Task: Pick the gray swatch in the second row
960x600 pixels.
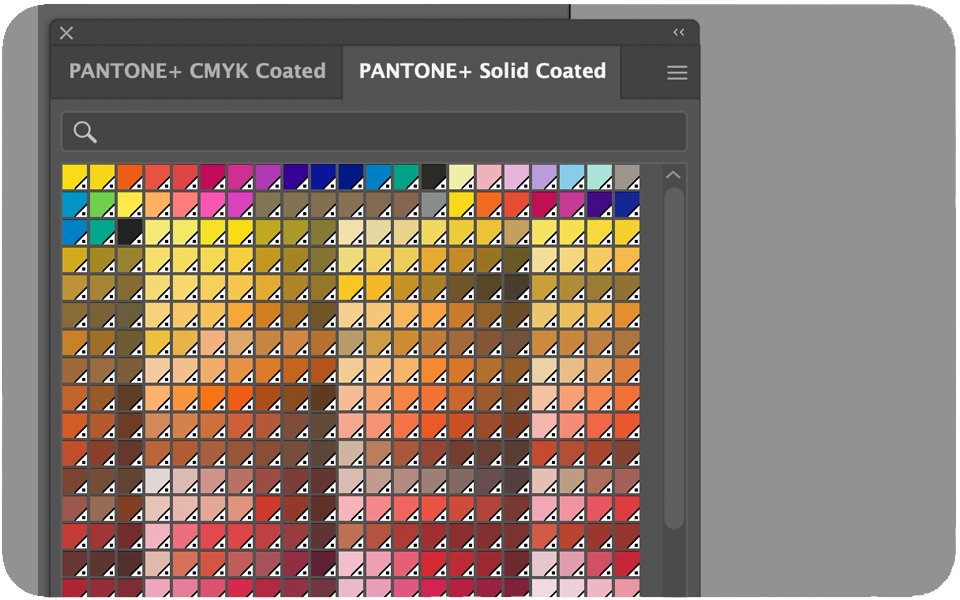Action: click(x=433, y=204)
